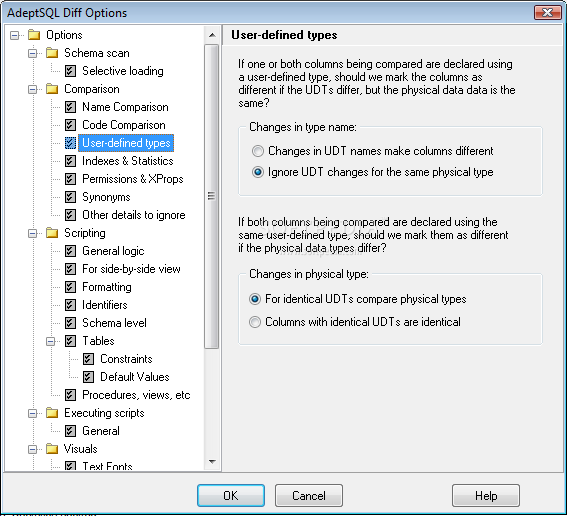Click the General page icon under Executing scripts
Viewport: 567px width, 516px height.
[x=70, y=431]
